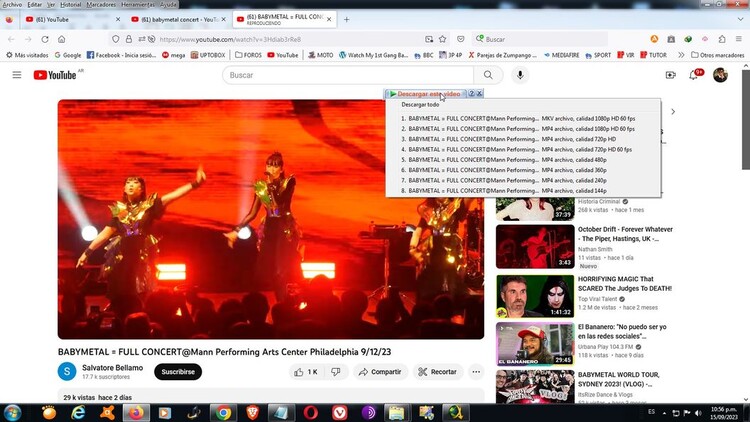Open the account avatar menu
Viewport: 750px width, 422px height.
coord(720,75)
